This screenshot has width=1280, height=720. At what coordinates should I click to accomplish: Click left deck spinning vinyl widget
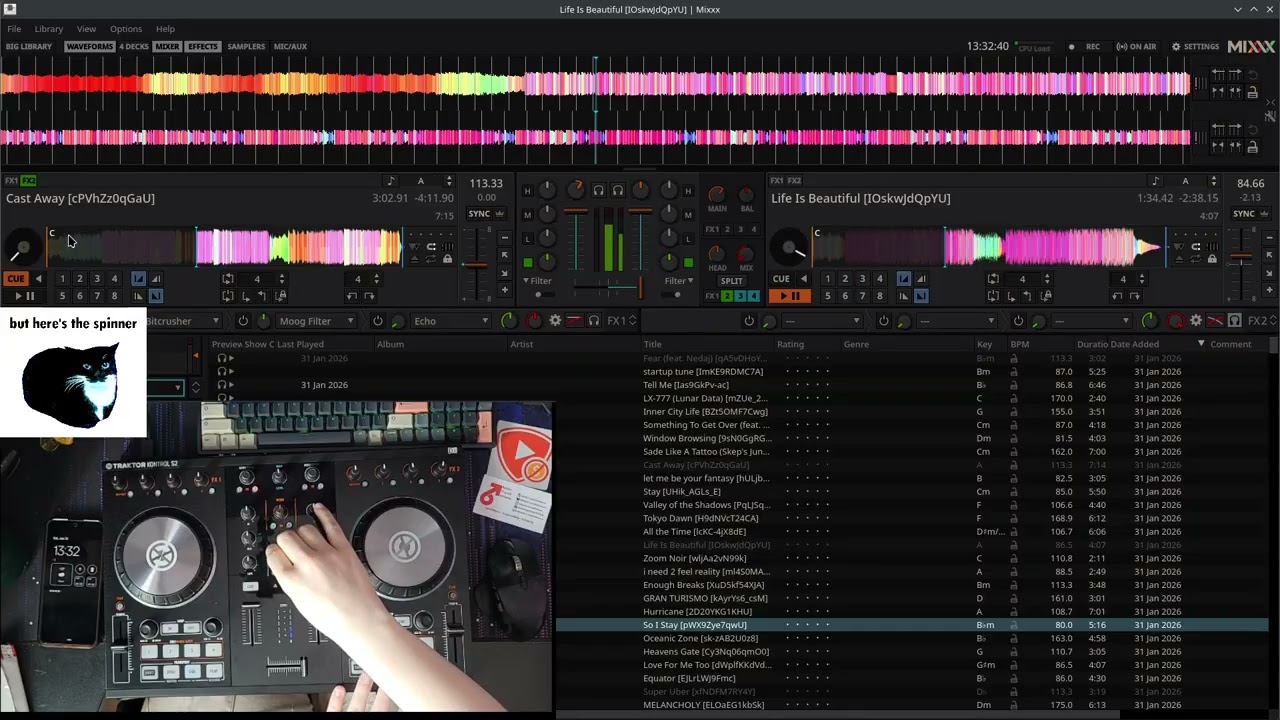tap(22, 248)
